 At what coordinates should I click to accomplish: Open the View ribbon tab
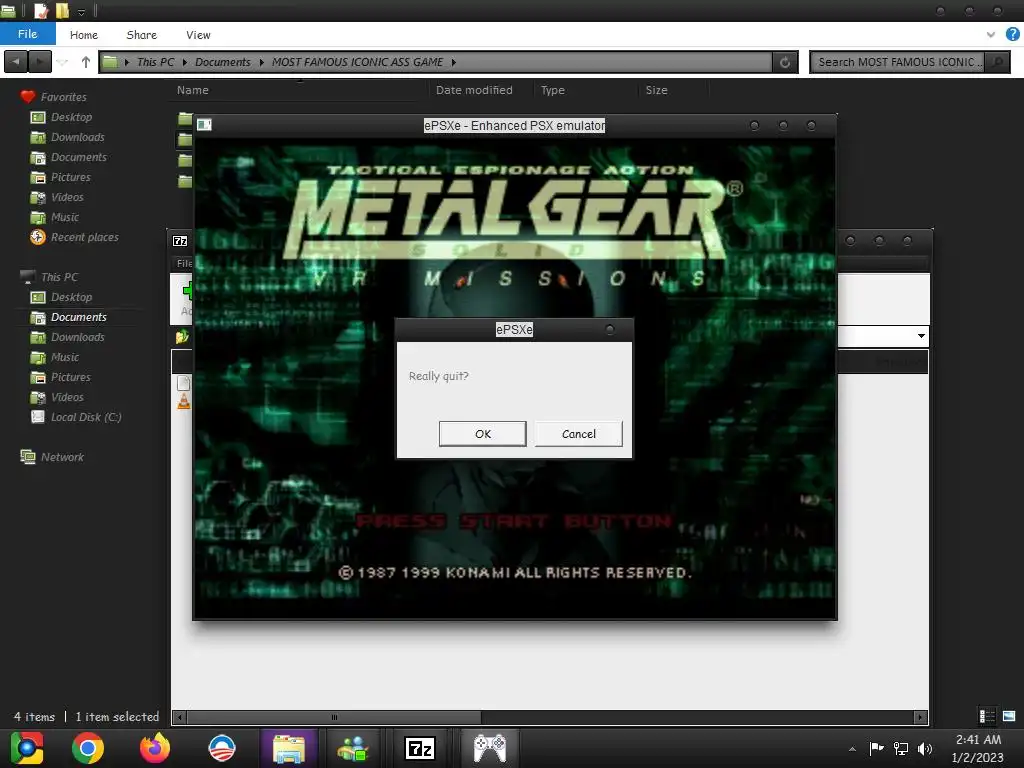click(x=198, y=35)
